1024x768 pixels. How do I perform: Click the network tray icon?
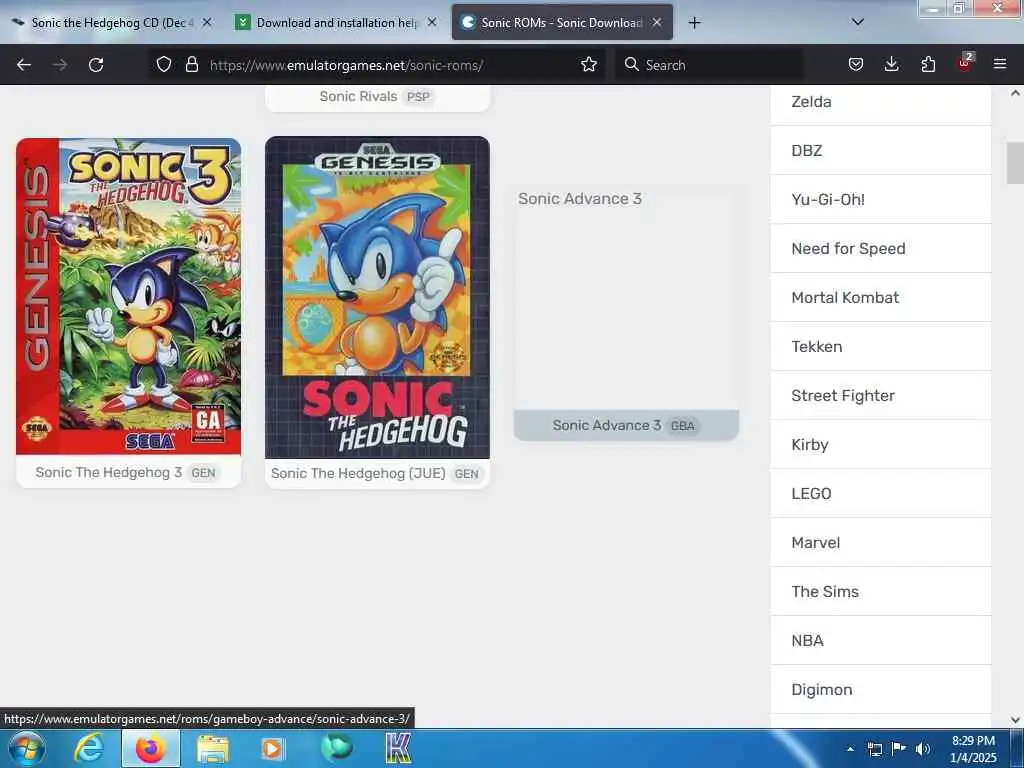point(875,749)
